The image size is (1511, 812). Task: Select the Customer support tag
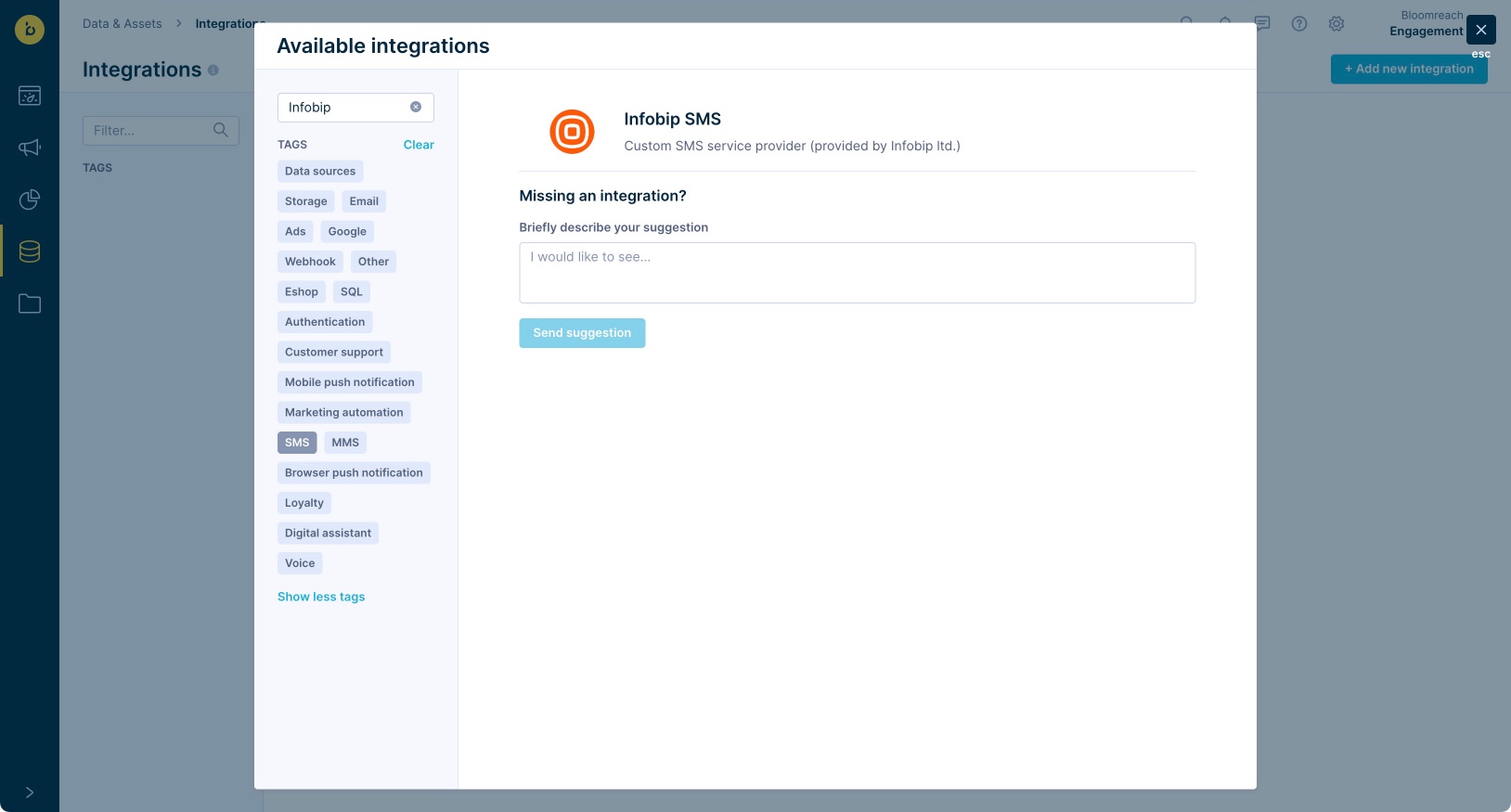pyautogui.click(x=334, y=352)
